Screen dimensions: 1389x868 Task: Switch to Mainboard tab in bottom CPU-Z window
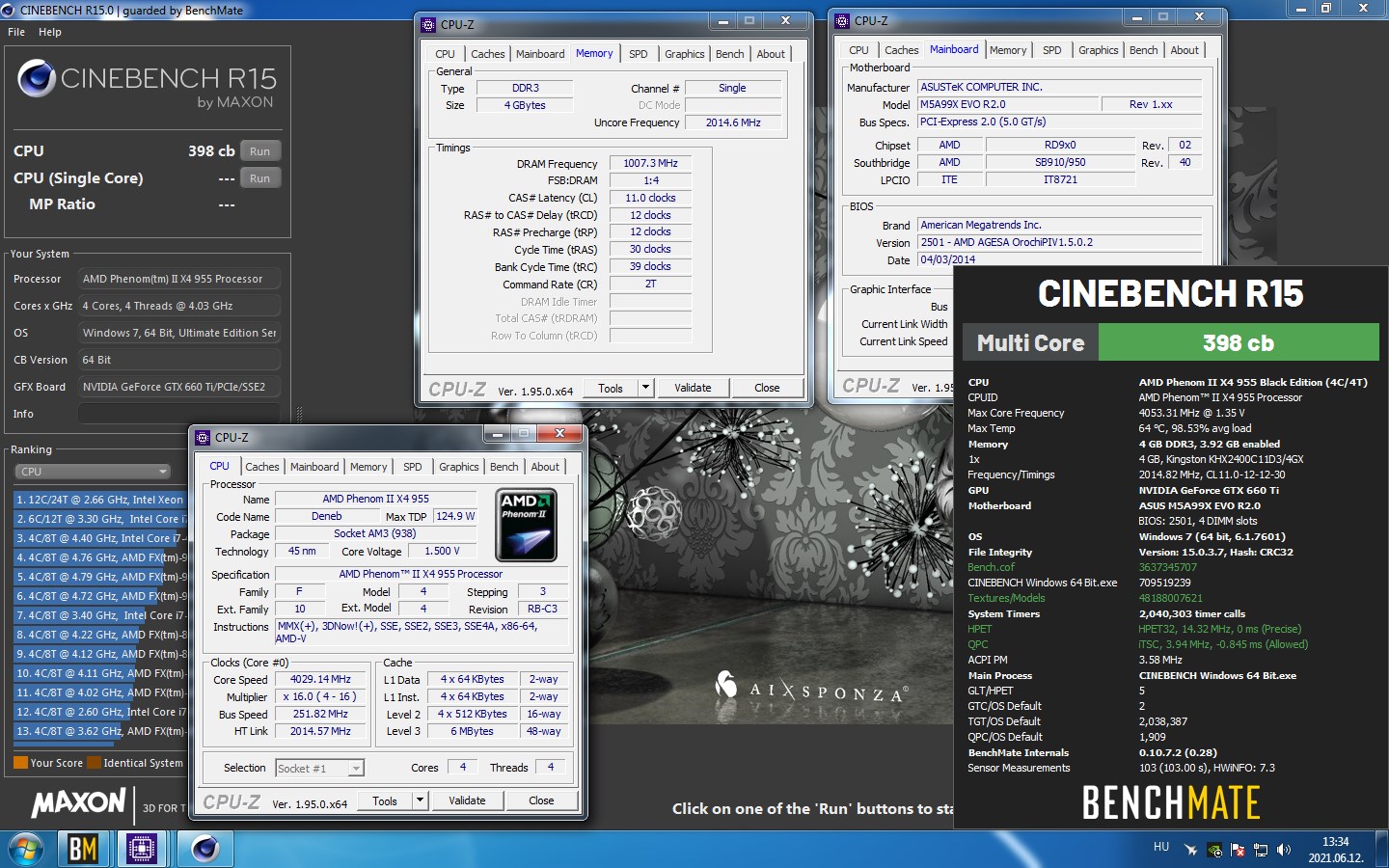(314, 467)
